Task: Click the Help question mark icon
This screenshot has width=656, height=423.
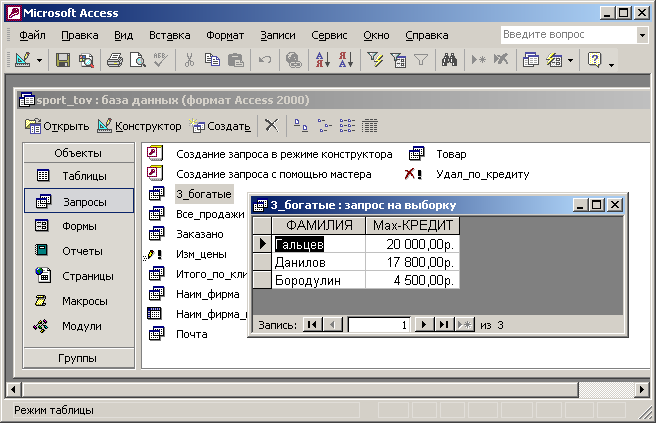Action: [594, 60]
